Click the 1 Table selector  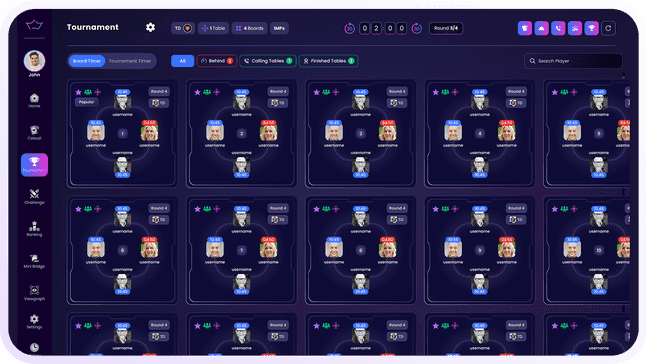pyautogui.click(x=213, y=28)
